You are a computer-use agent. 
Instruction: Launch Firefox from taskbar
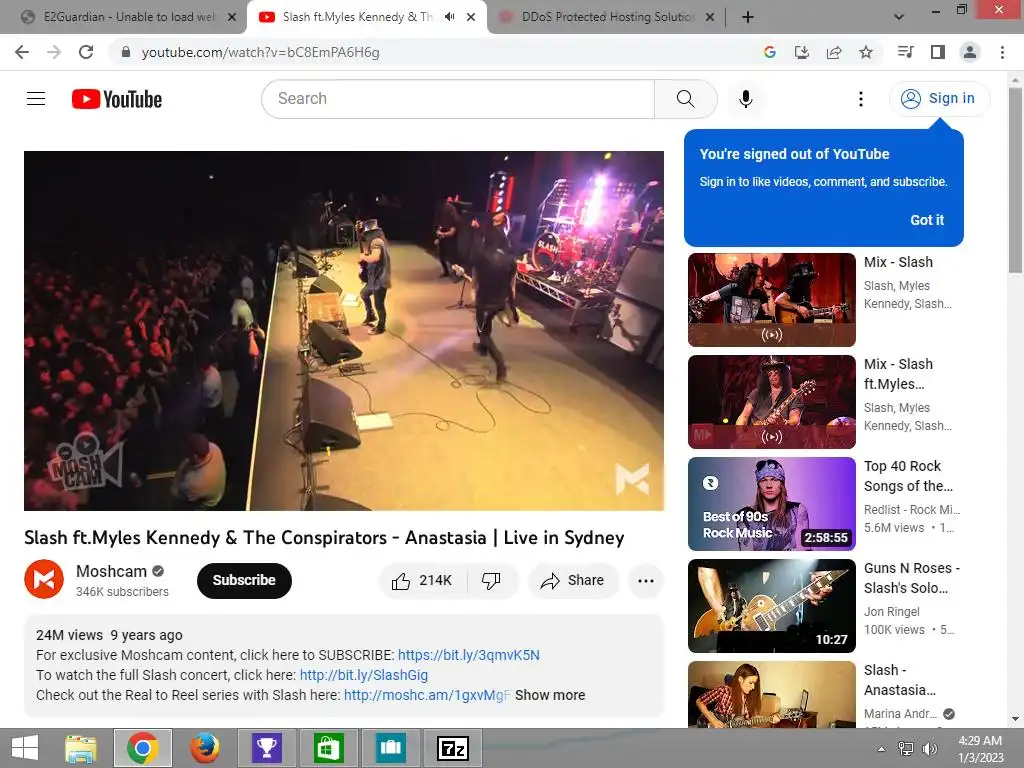[204, 748]
